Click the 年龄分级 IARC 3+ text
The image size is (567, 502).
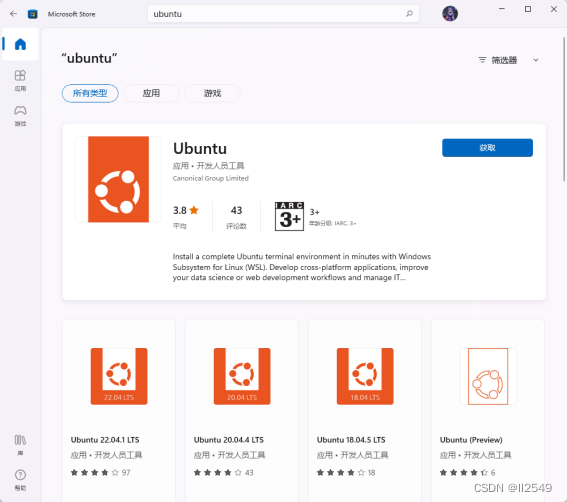point(332,223)
